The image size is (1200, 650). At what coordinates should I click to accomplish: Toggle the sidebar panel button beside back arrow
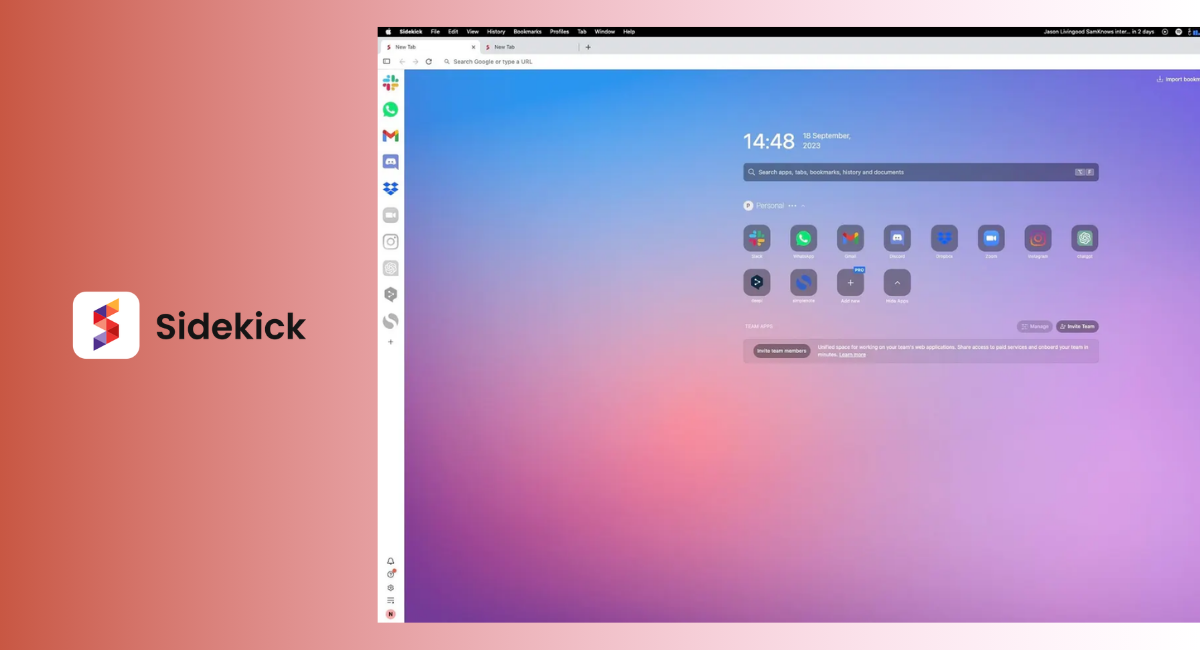[x=387, y=61]
